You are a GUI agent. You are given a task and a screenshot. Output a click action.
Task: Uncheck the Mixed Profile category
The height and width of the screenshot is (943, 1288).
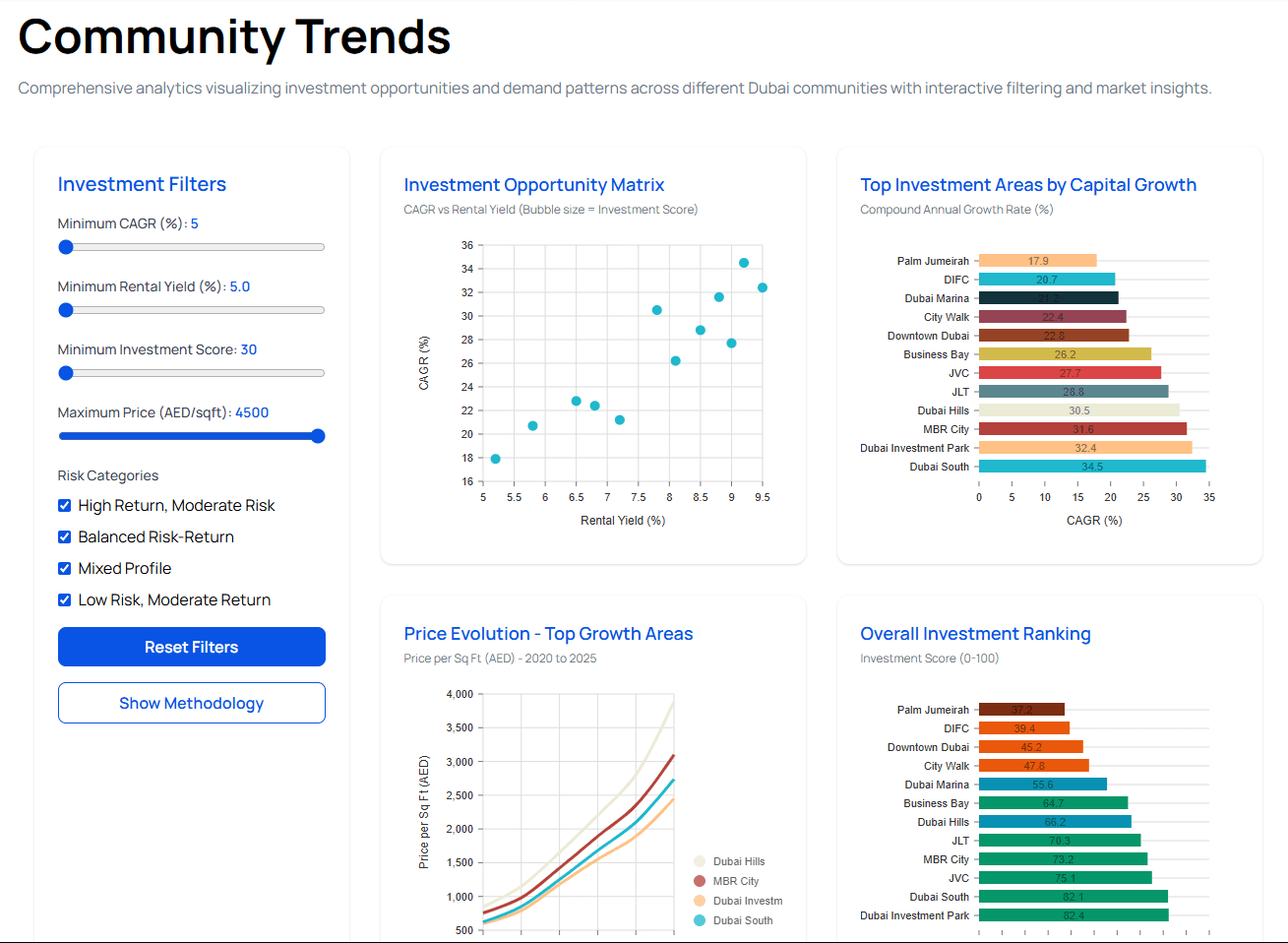click(x=63, y=568)
